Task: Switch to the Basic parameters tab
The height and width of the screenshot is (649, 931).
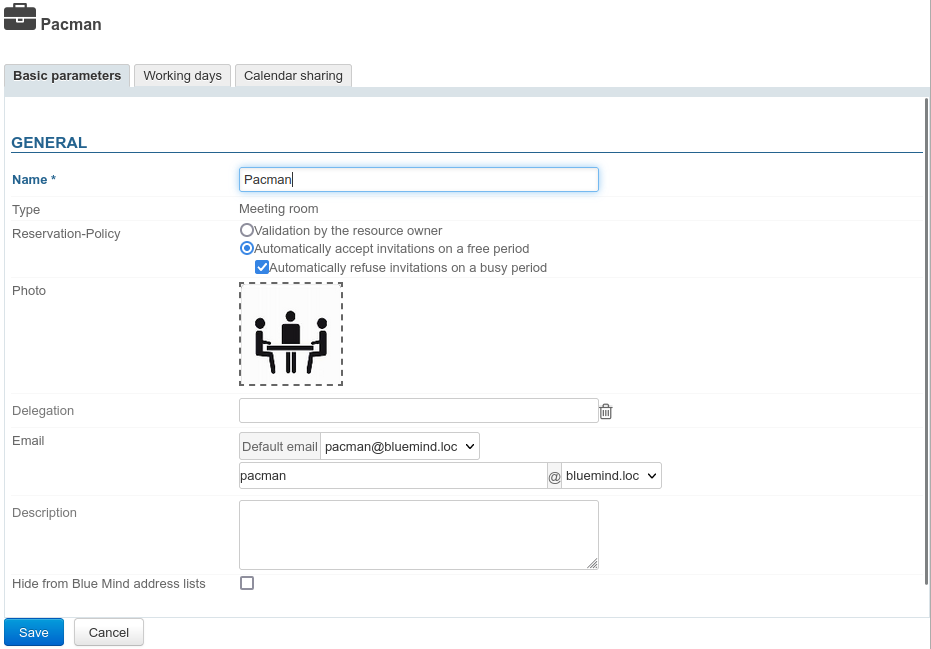Action: tap(67, 76)
